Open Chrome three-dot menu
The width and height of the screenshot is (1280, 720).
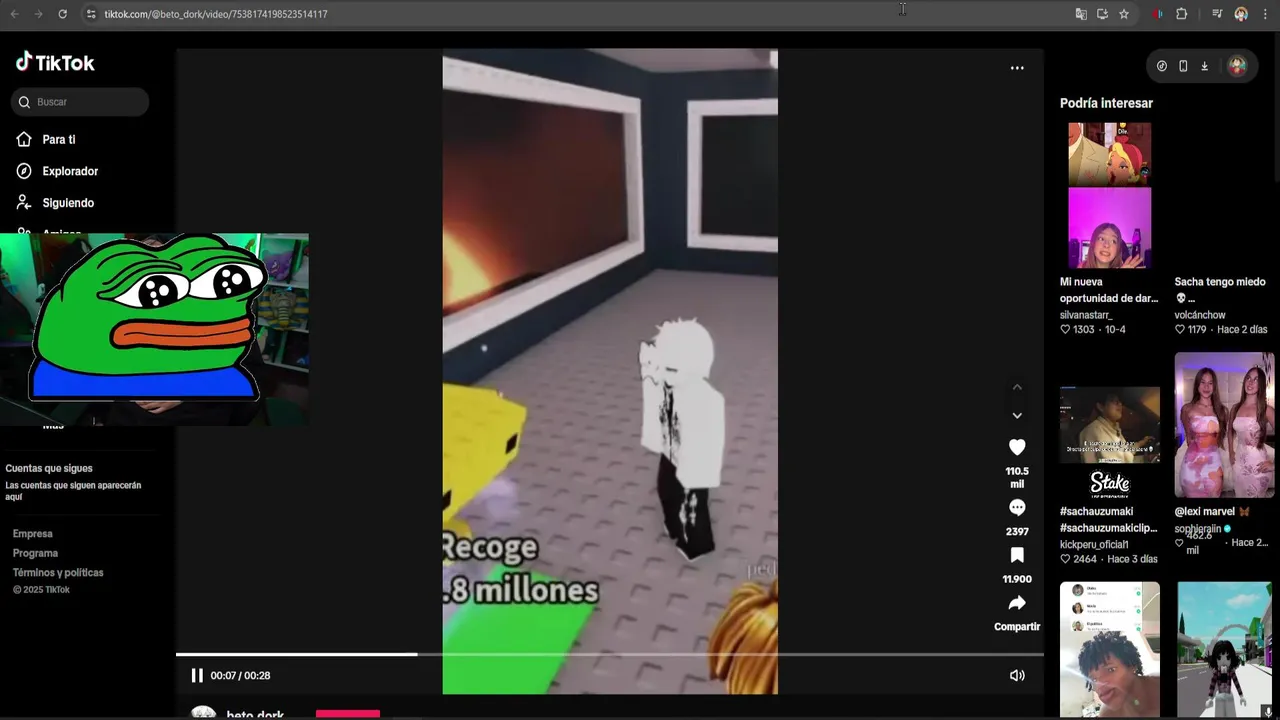(1265, 14)
